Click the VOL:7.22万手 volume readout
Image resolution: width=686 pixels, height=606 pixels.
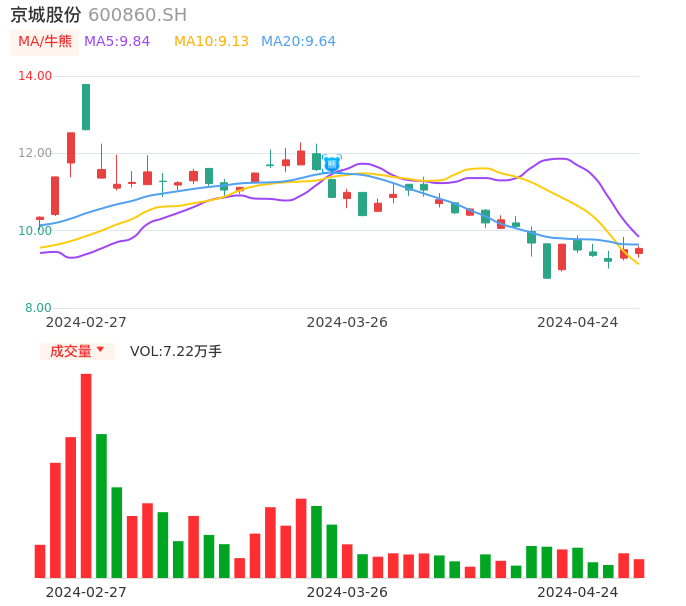coord(176,351)
